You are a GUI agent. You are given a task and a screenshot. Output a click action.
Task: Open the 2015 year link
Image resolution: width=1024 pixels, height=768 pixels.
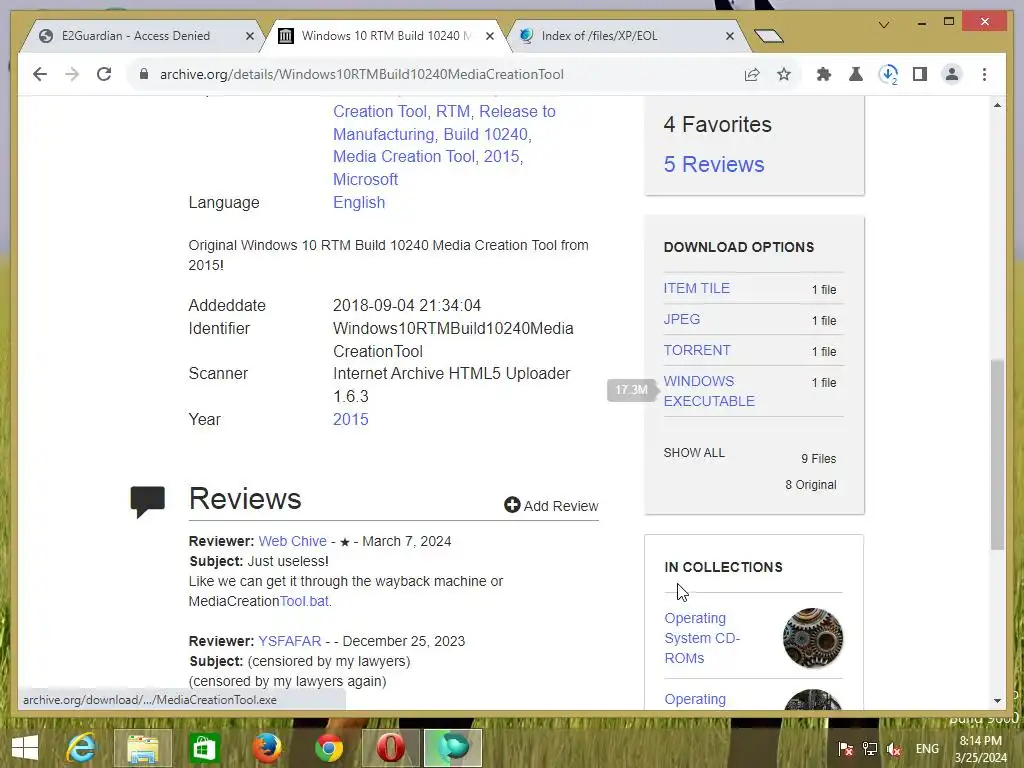[x=351, y=419]
